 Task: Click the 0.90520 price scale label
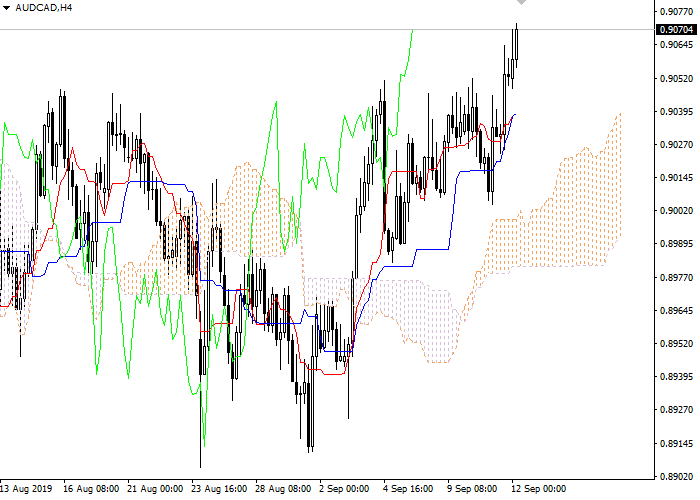tap(676, 79)
